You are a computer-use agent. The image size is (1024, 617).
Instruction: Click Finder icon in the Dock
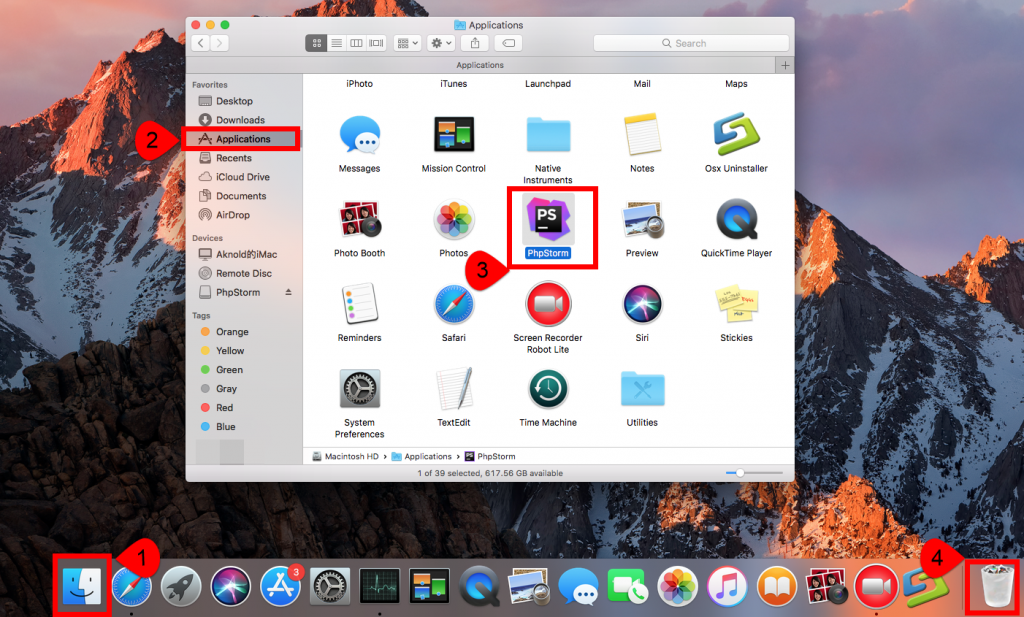pyautogui.click(x=79, y=587)
